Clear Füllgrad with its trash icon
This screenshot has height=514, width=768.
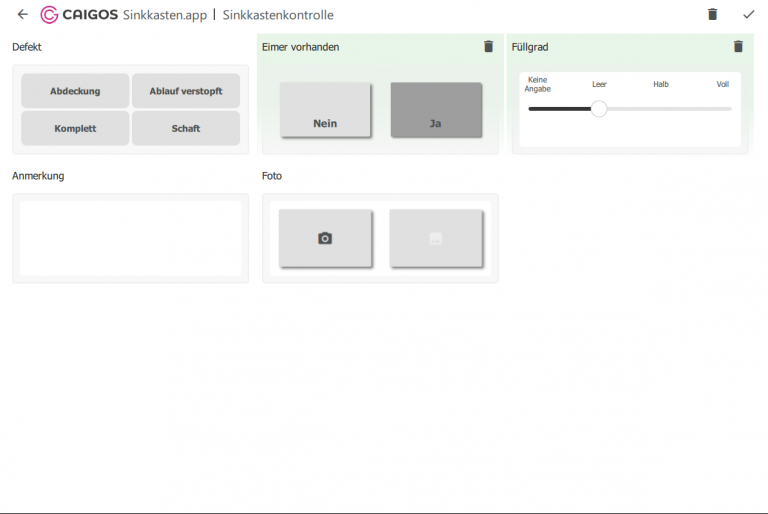point(738,47)
